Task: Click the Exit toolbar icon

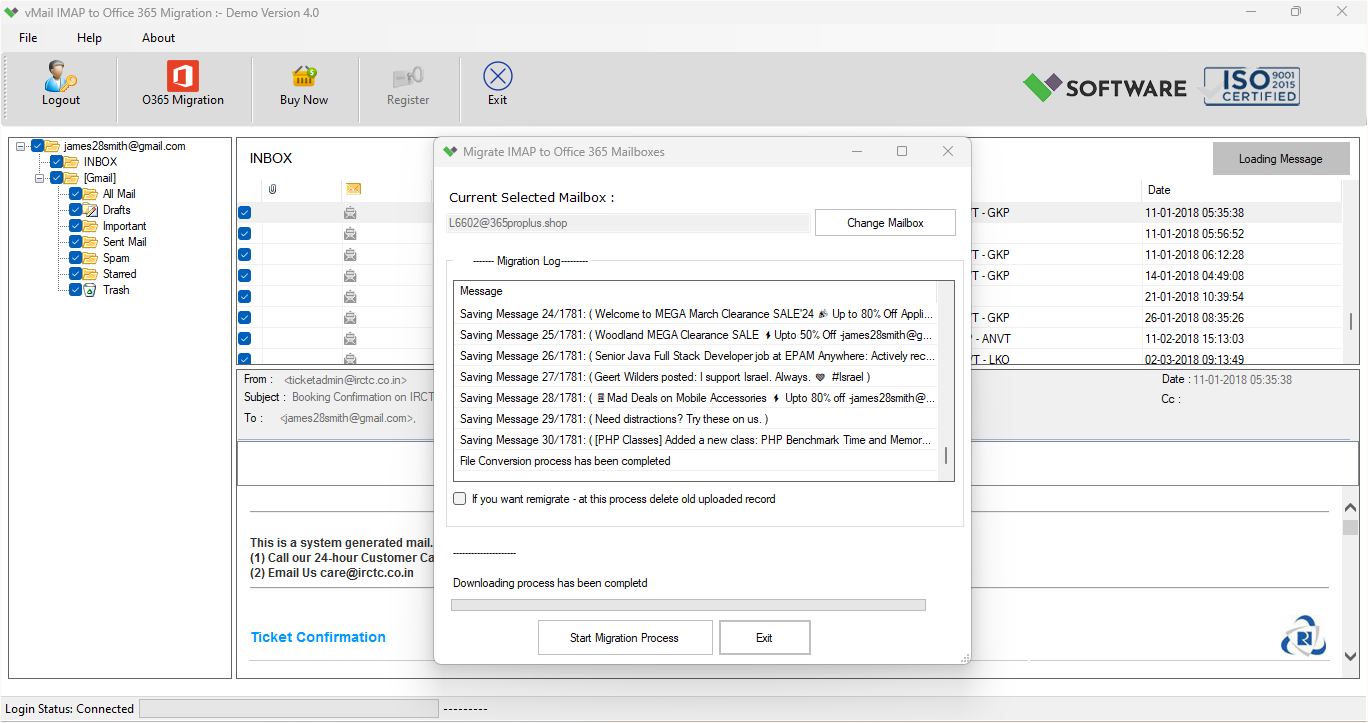Action: click(497, 76)
